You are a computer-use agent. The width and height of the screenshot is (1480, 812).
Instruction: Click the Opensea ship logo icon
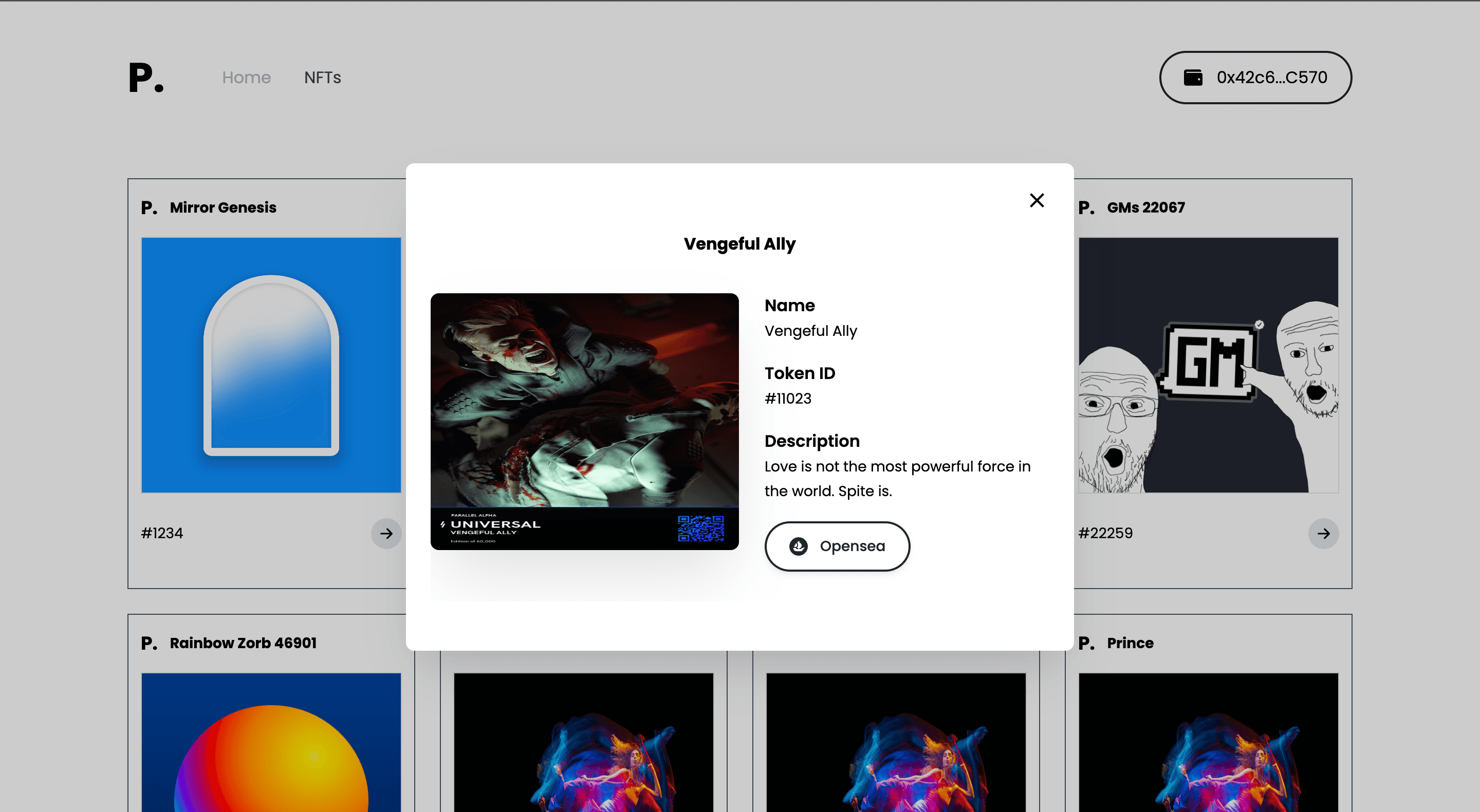(x=798, y=546)
